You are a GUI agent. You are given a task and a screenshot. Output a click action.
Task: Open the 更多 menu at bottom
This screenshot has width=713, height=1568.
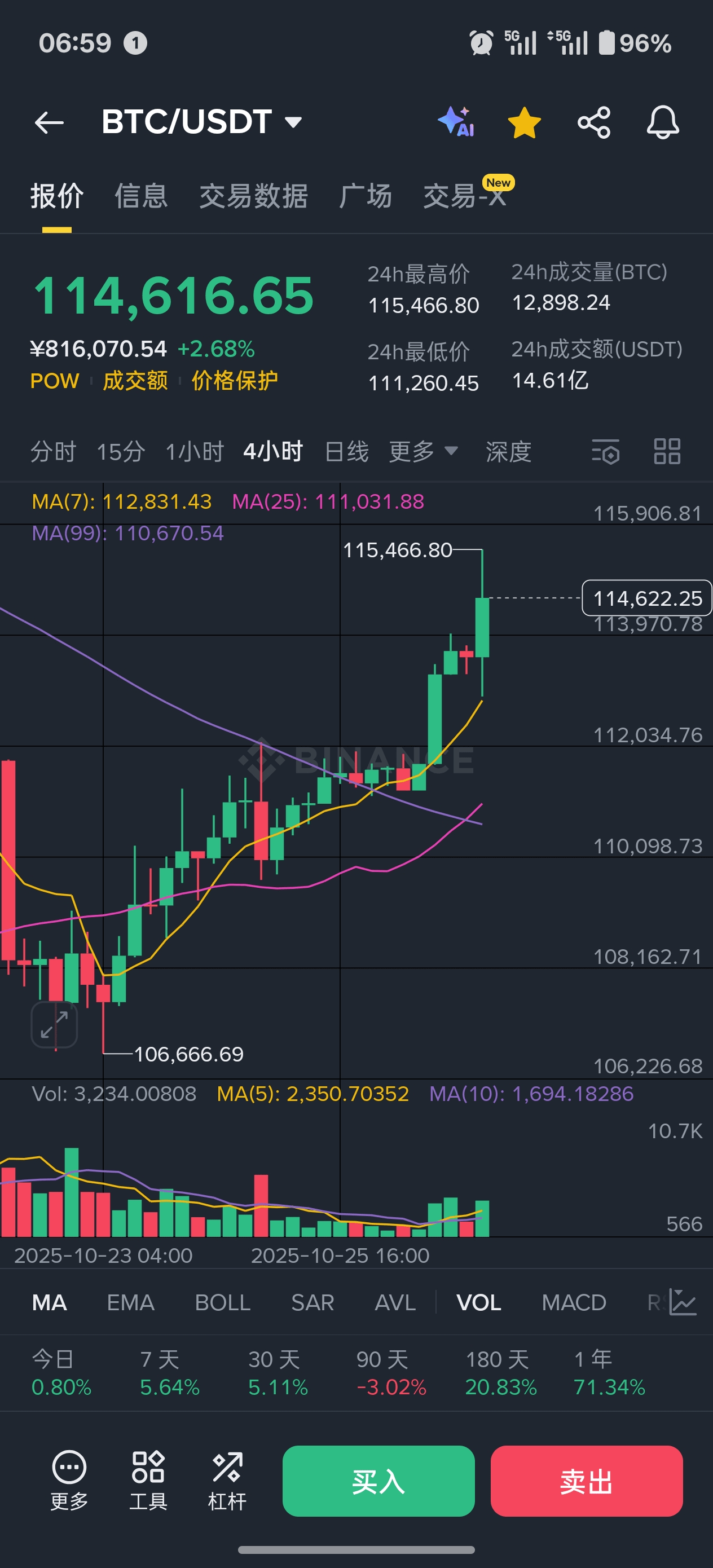69,1481
